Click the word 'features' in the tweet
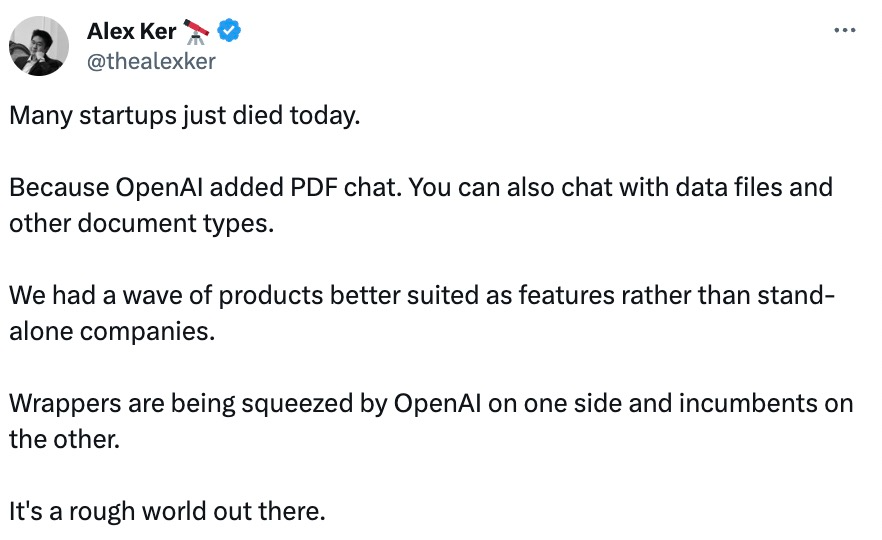The image size is (882, 540). click(566, 295)
